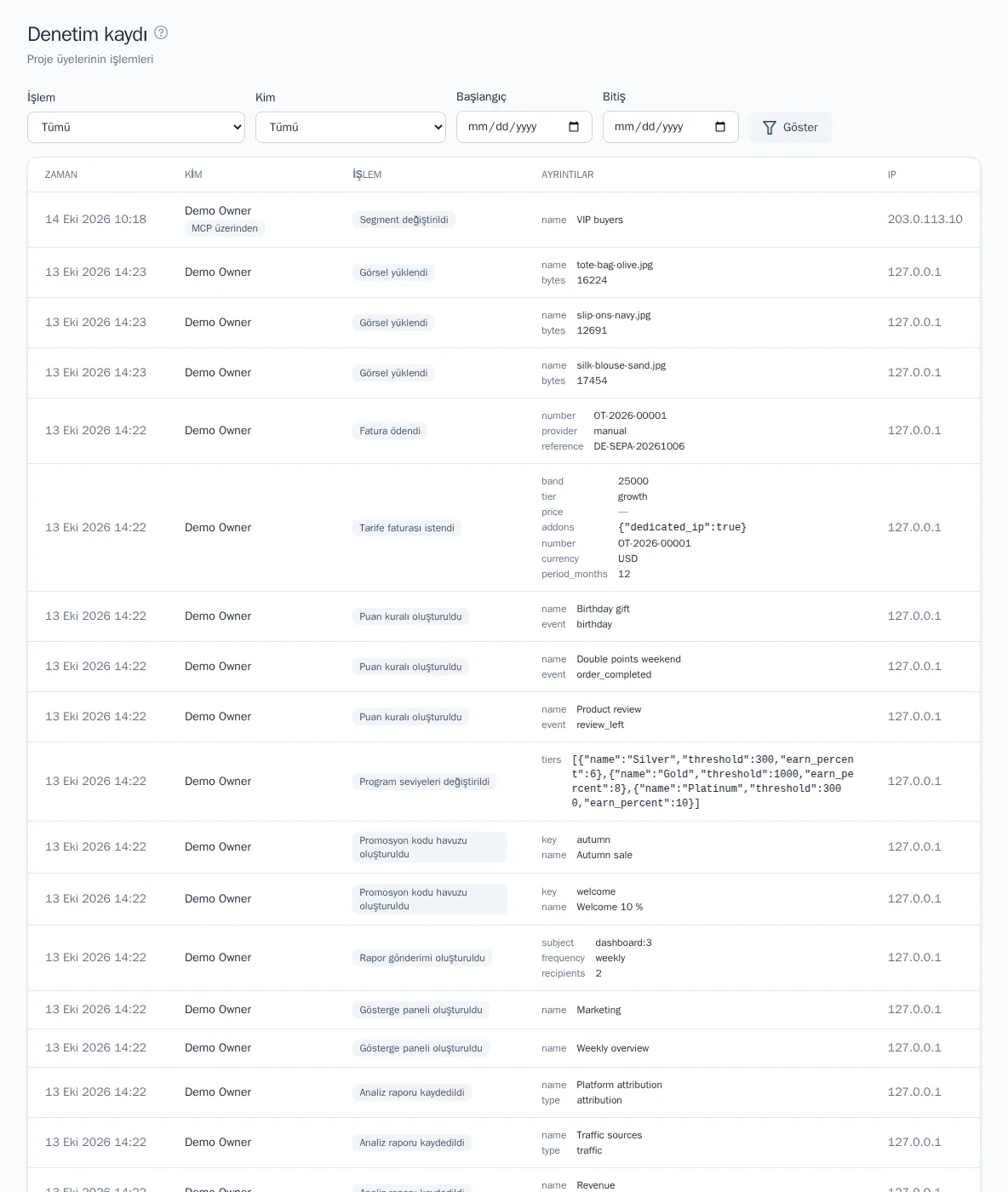
Task: Click the 'Marketing' dashboard name
Action: (598, 1010)
